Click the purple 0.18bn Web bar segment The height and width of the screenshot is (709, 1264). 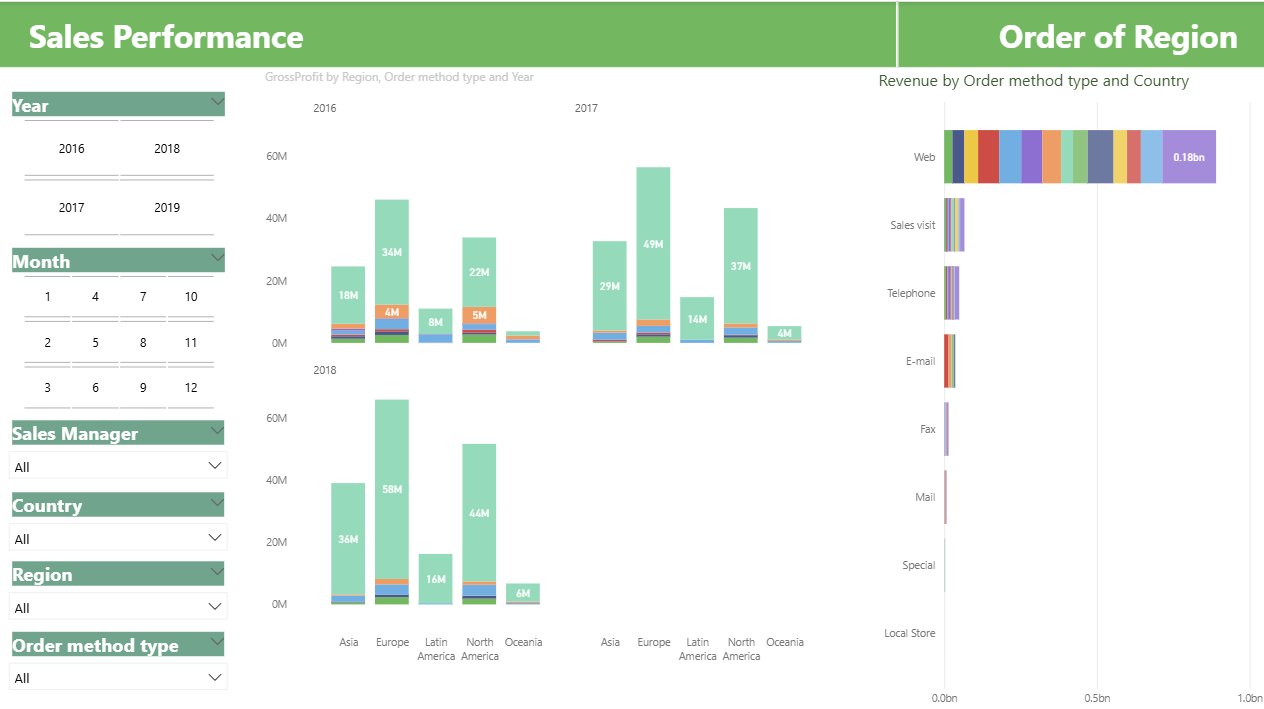(x=1189, y=157)
